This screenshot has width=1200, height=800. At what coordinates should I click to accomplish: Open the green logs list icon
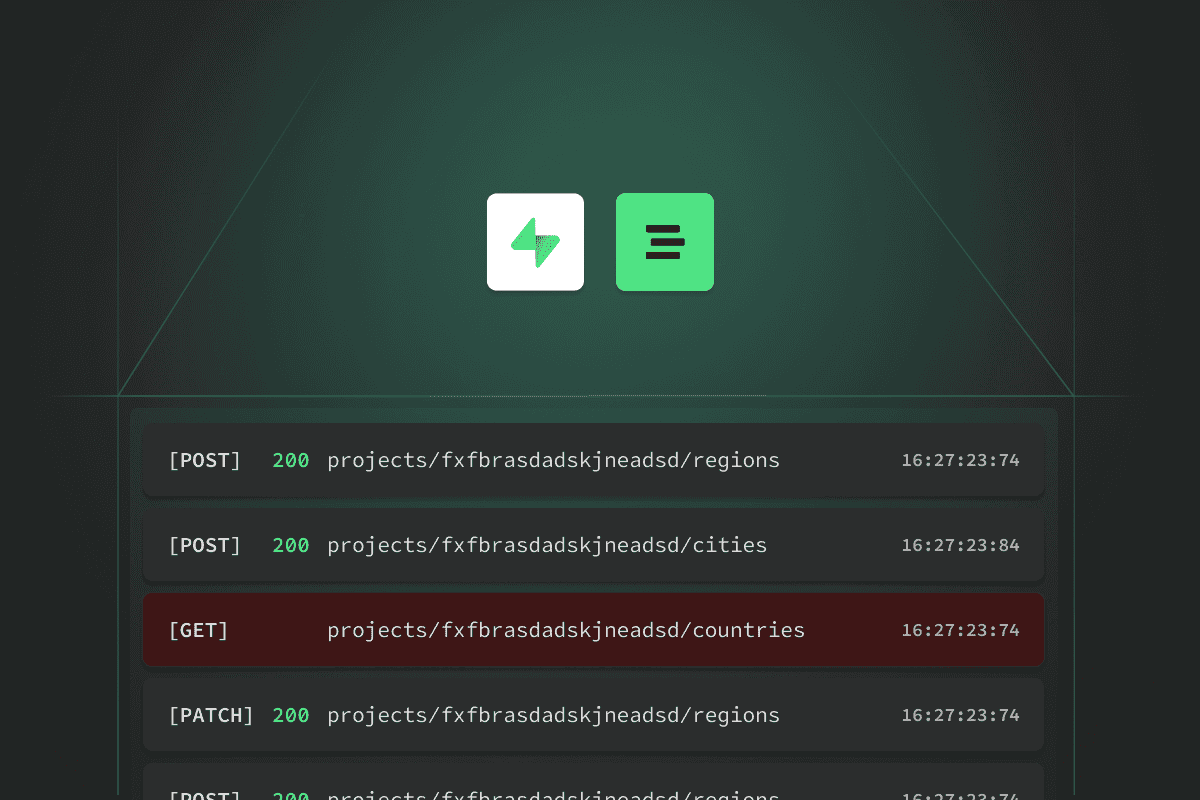664,242
